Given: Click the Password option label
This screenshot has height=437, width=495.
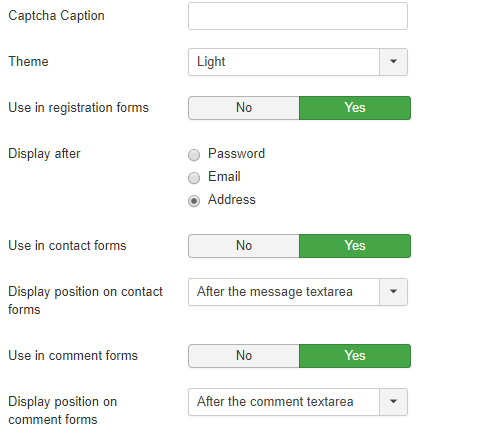Looking at the screenshot, I should pos(236,154).
